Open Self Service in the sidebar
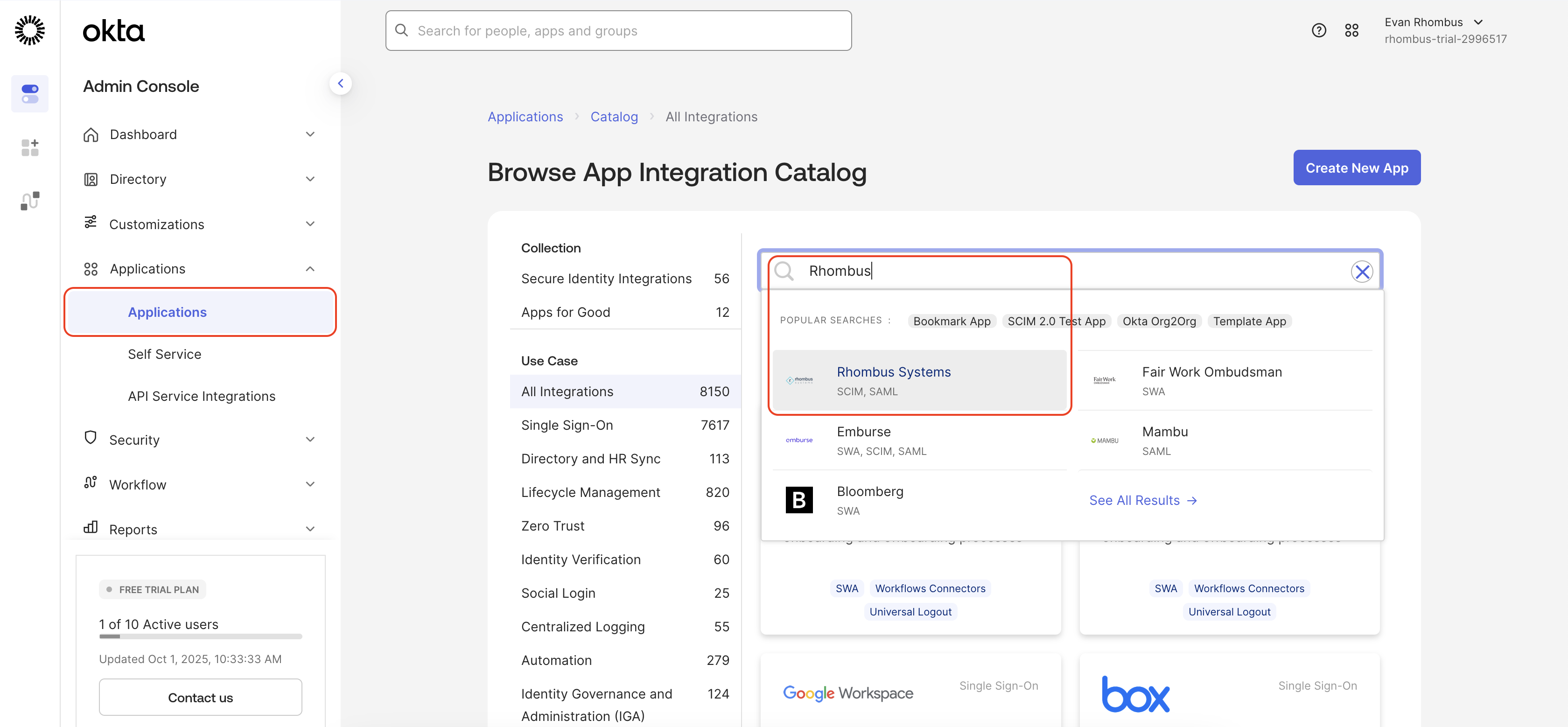This screenshot has width=1568, height=727. point(164,354)
